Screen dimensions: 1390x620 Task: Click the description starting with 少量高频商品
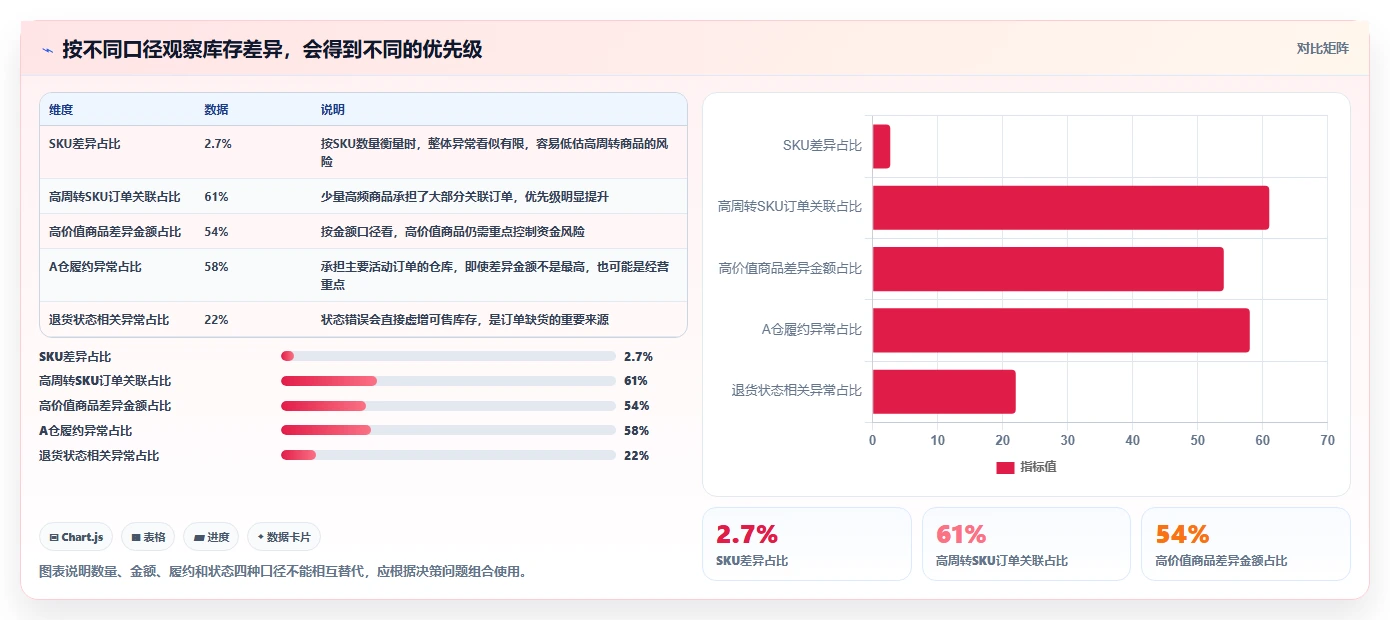coord(465,197)
